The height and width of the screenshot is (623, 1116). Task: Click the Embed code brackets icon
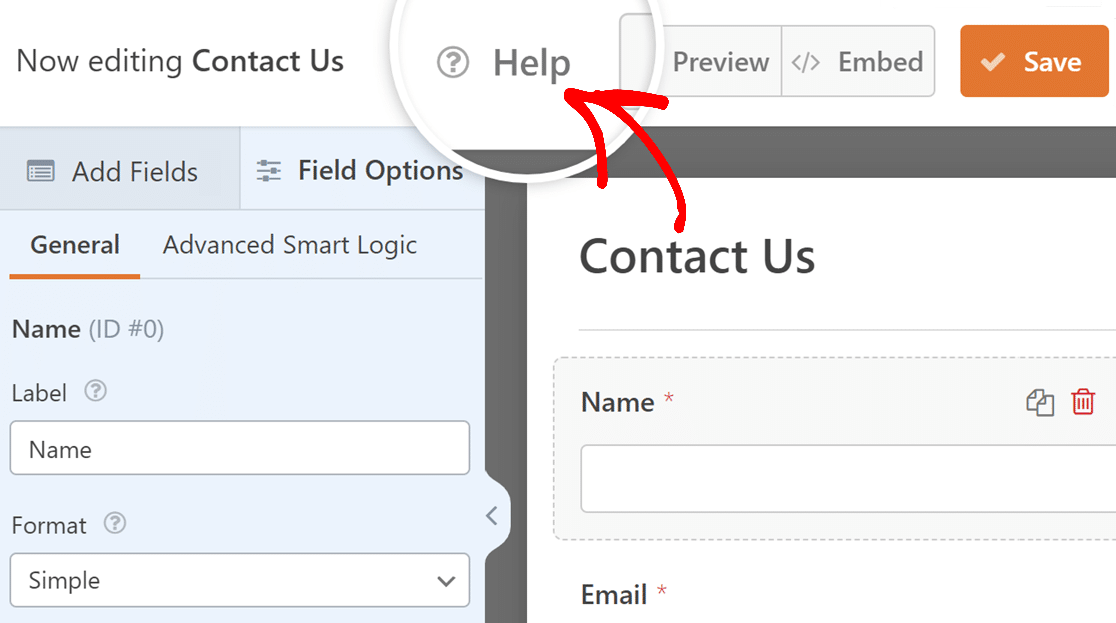click(x=805, y=62)
